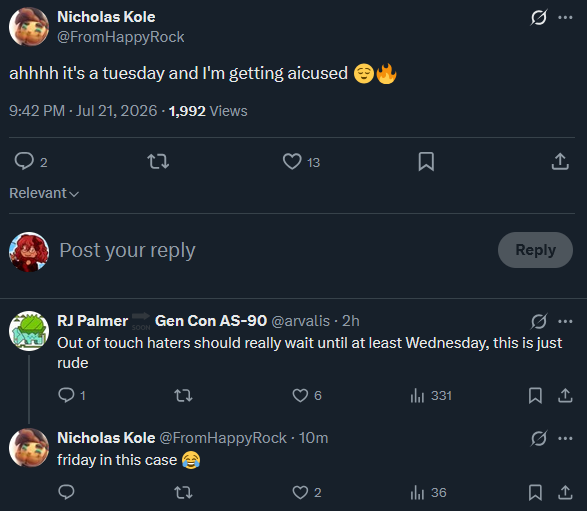
Task: Open more options on friday reply
Action: pos(565,438)
